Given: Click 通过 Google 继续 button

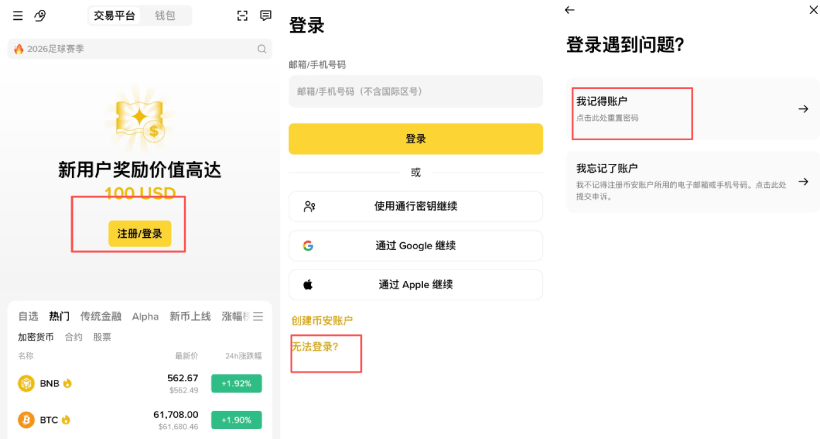Looking at the screenshot, I should click(x=416, y=246).
